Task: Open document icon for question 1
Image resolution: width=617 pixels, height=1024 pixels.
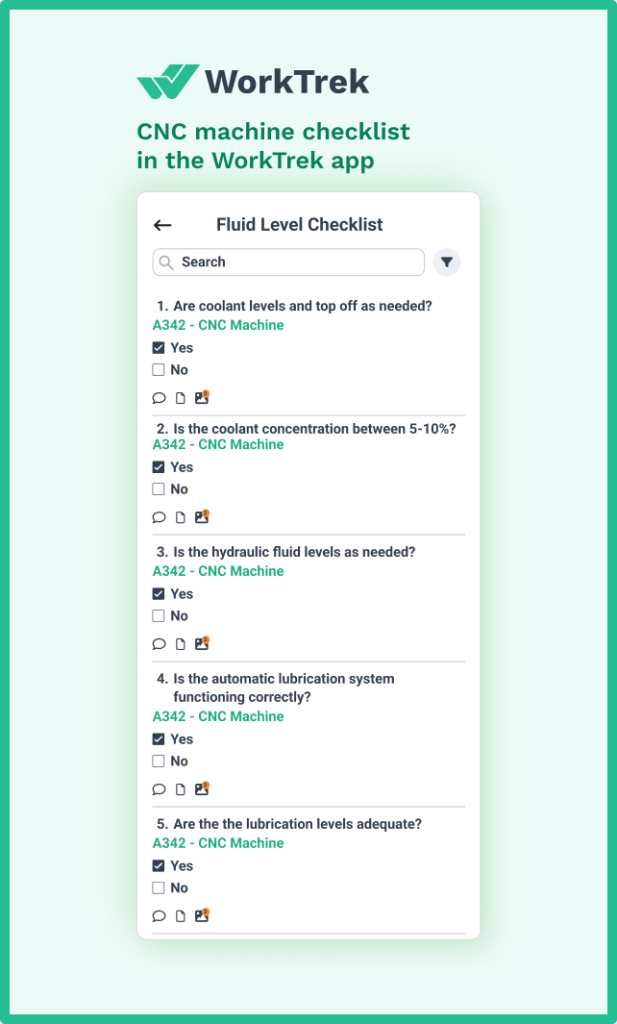Action: click(181, 398)
